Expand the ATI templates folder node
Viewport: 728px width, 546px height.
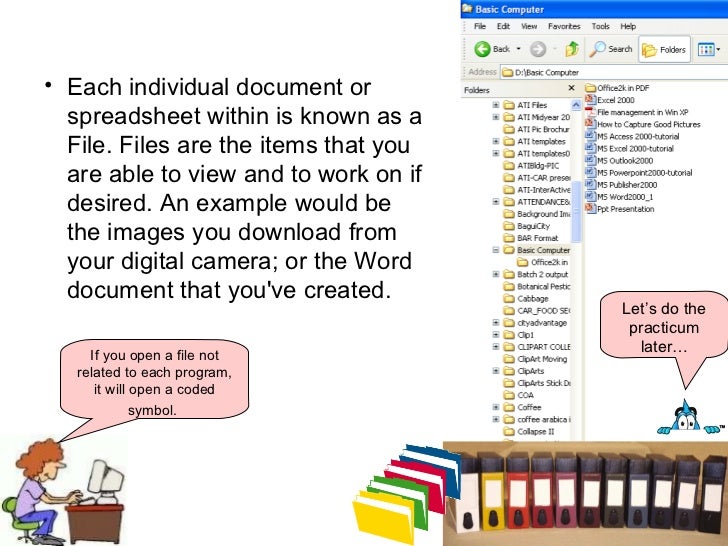[x=496, y=141]
